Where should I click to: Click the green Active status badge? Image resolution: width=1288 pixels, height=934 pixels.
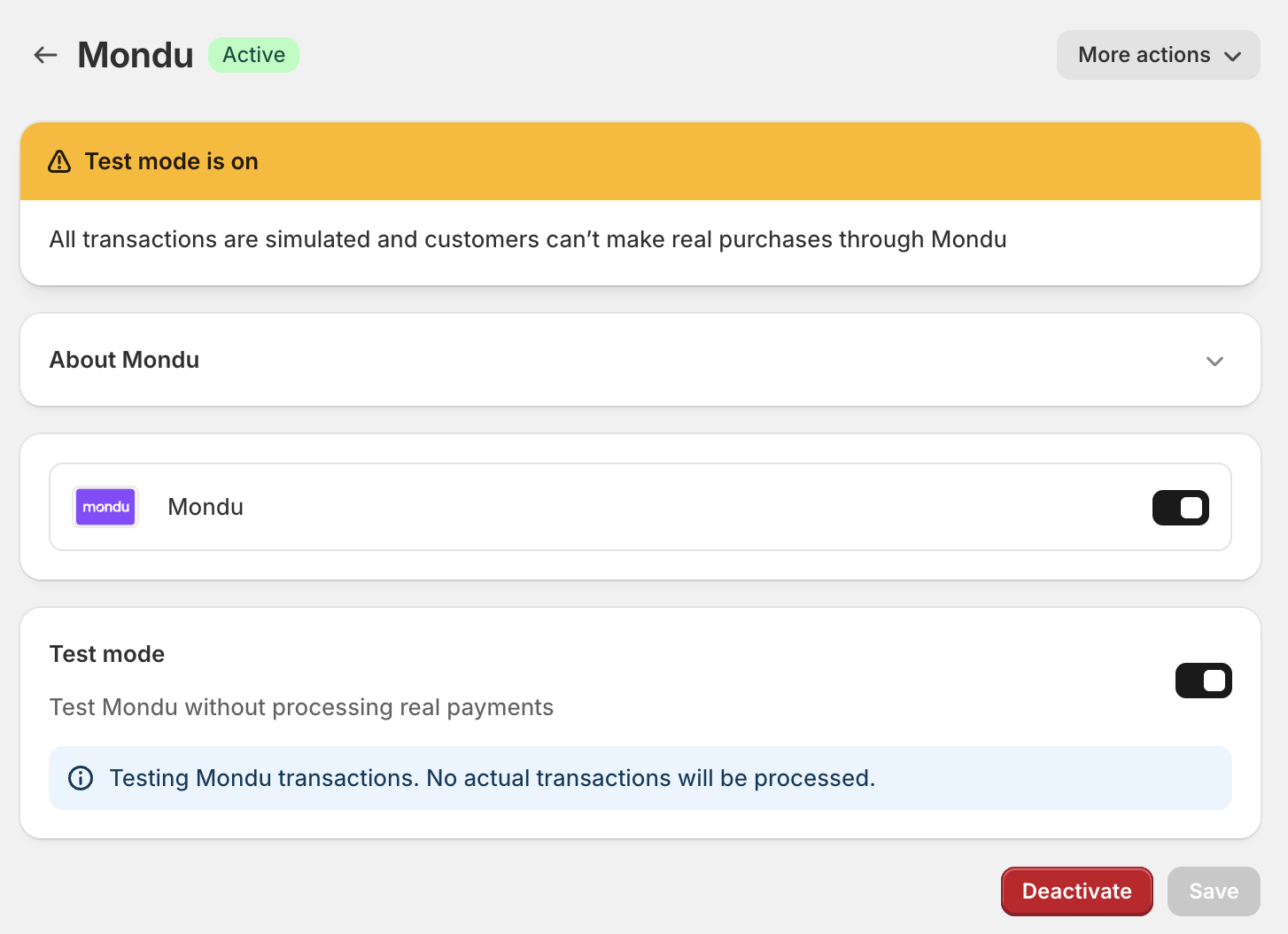[x=254, y=55]
